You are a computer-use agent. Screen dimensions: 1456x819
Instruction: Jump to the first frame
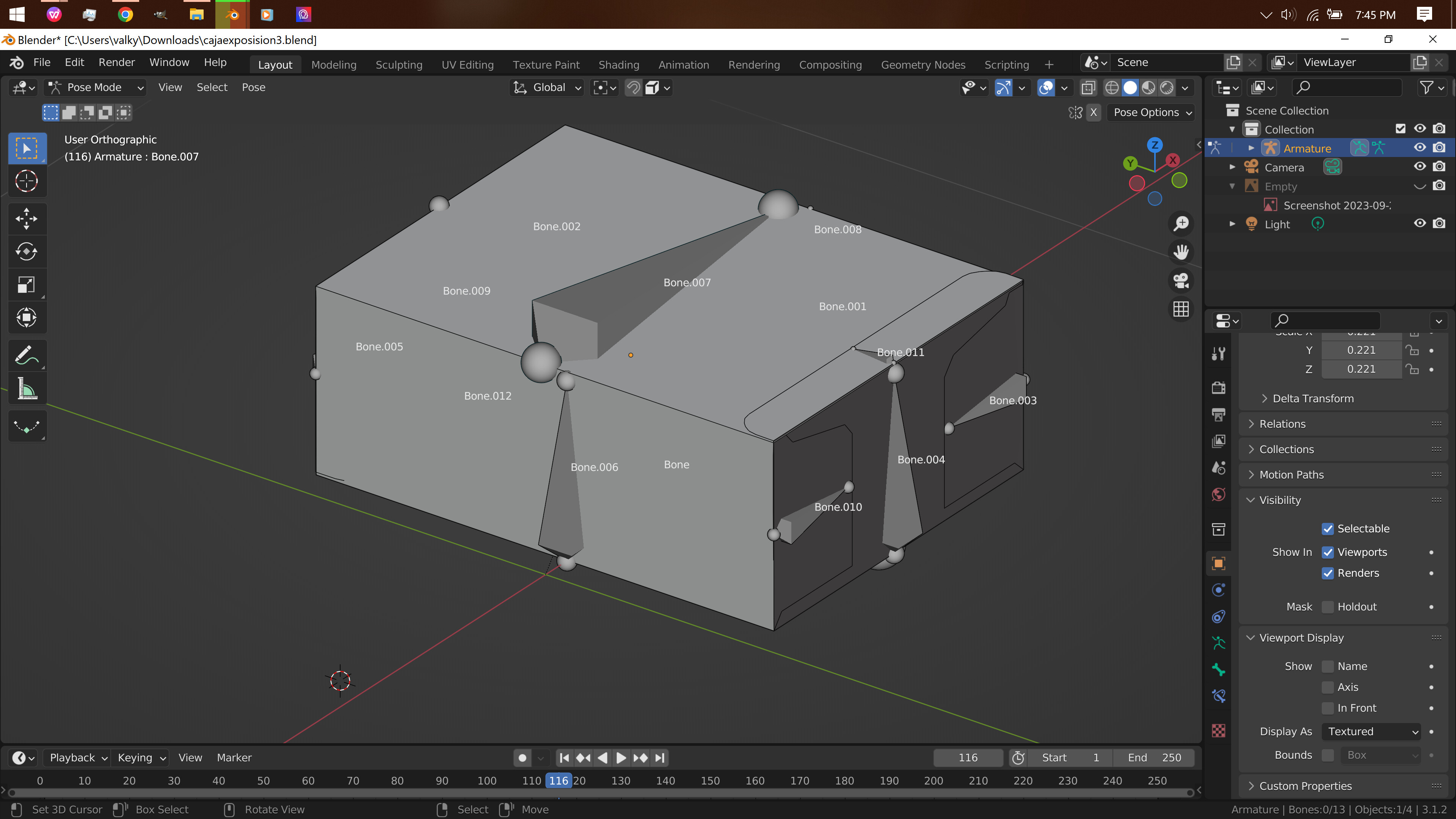click(564, 758)
